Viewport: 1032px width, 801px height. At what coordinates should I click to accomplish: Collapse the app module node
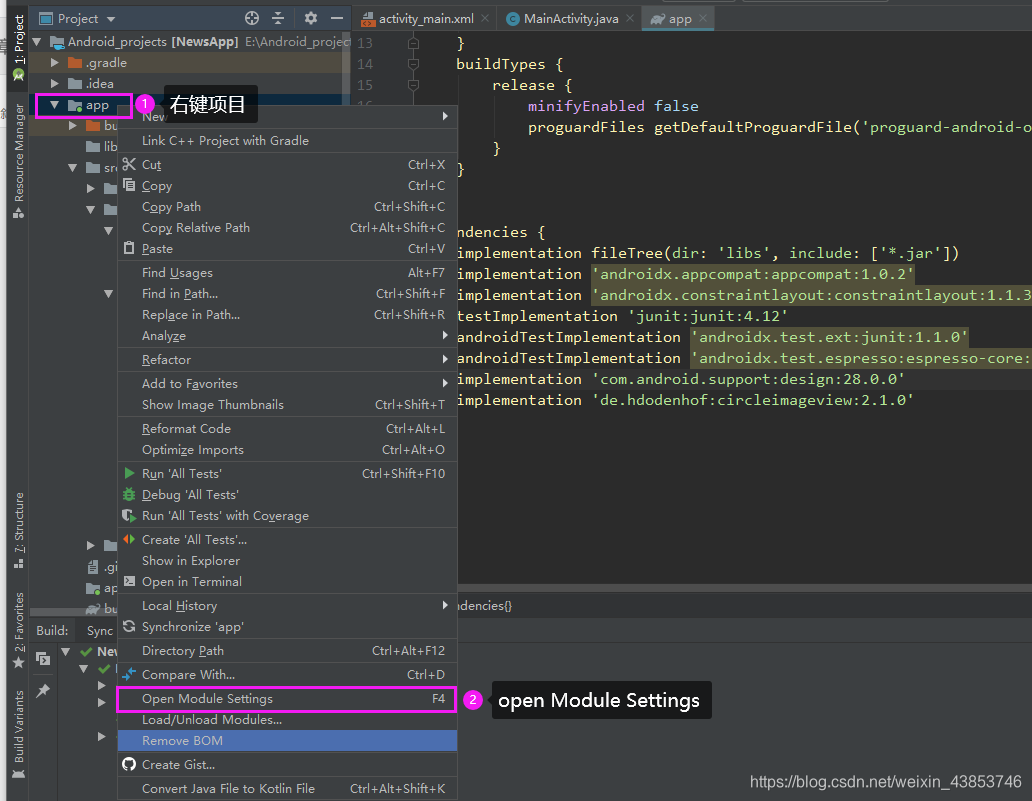pos(54,105)
